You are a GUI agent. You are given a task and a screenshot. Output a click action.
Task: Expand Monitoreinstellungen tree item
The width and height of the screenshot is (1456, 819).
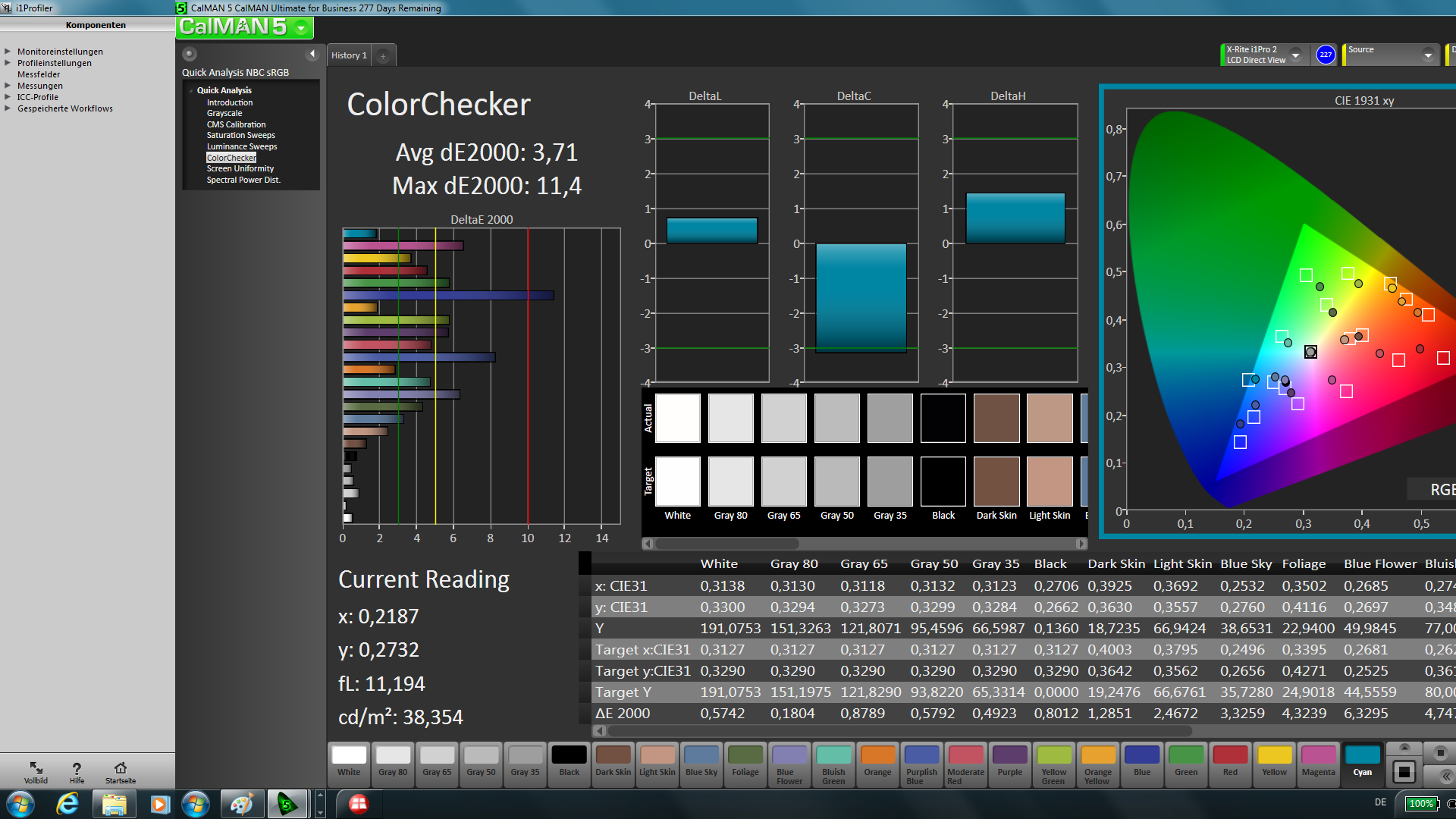[x=8, y=52]
